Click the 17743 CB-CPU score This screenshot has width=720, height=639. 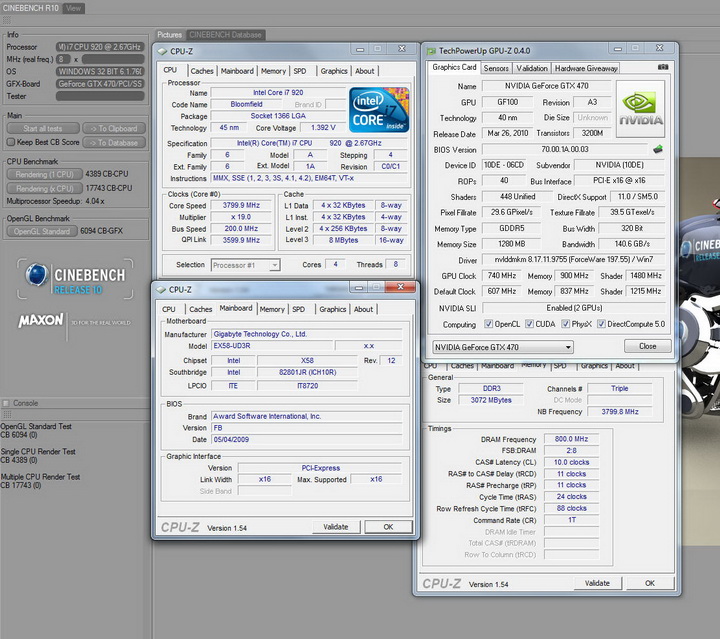pos(109,188)
